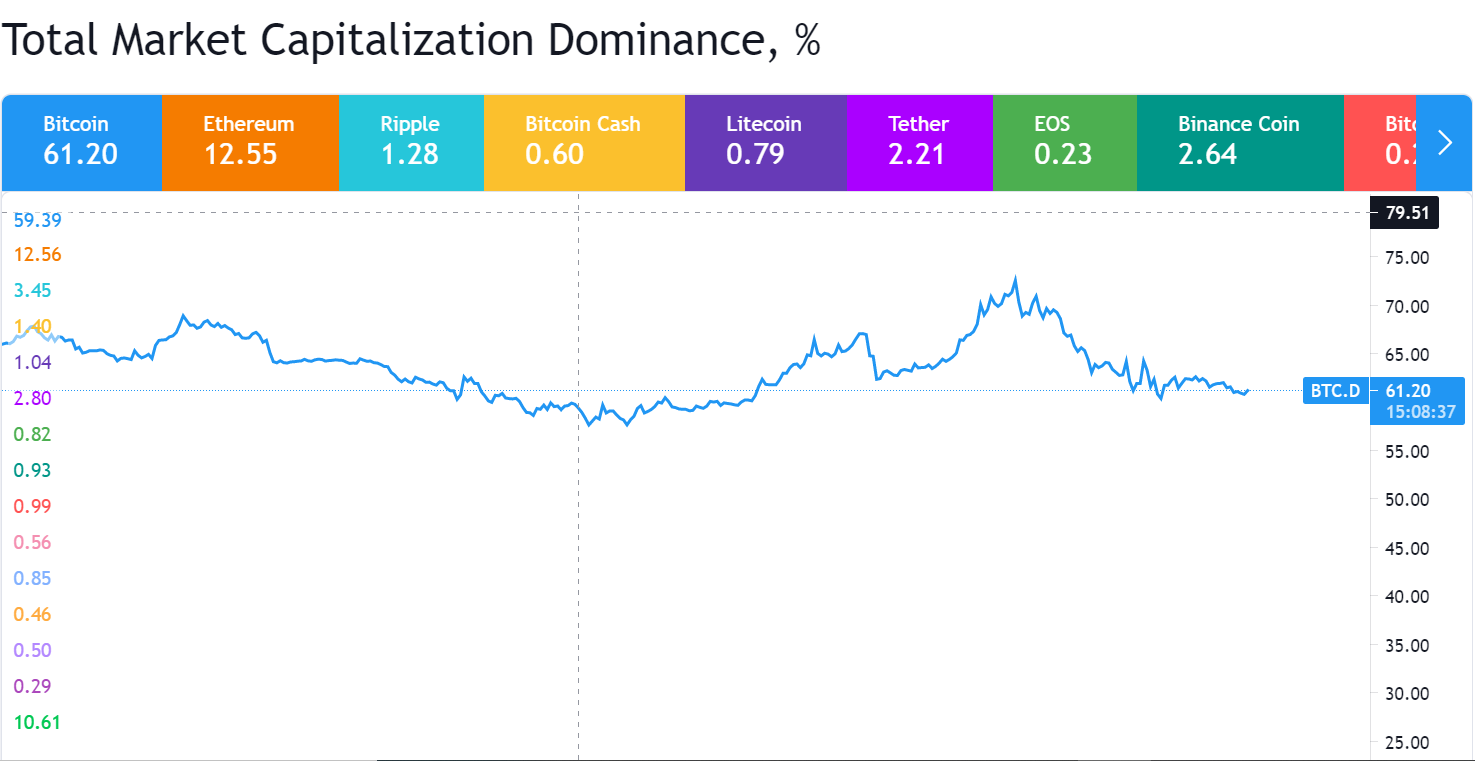Click the Total Market Capitalization Dominance heading

click(x=410, y=41)
